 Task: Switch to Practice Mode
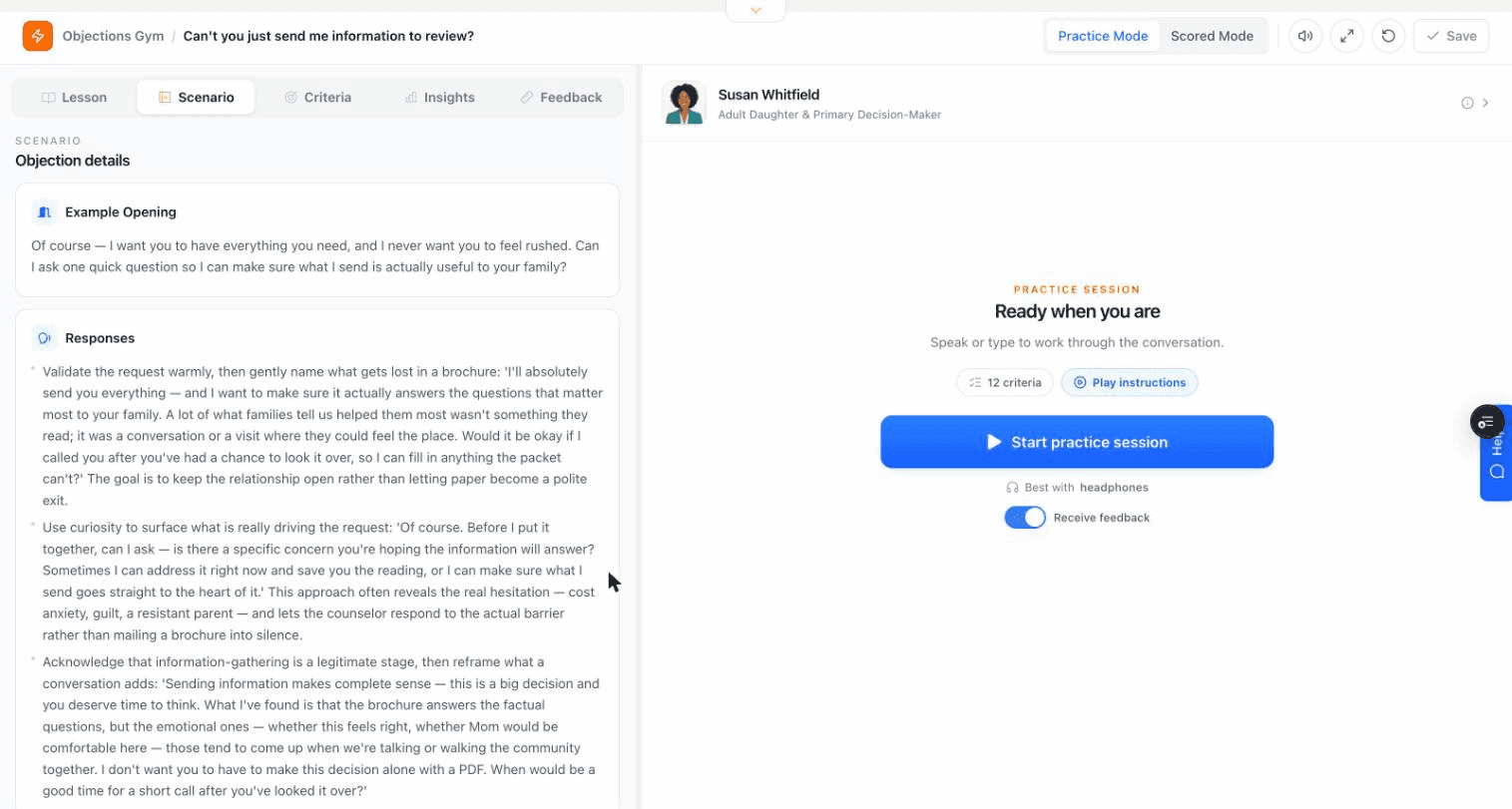(x=1103, y=36)
